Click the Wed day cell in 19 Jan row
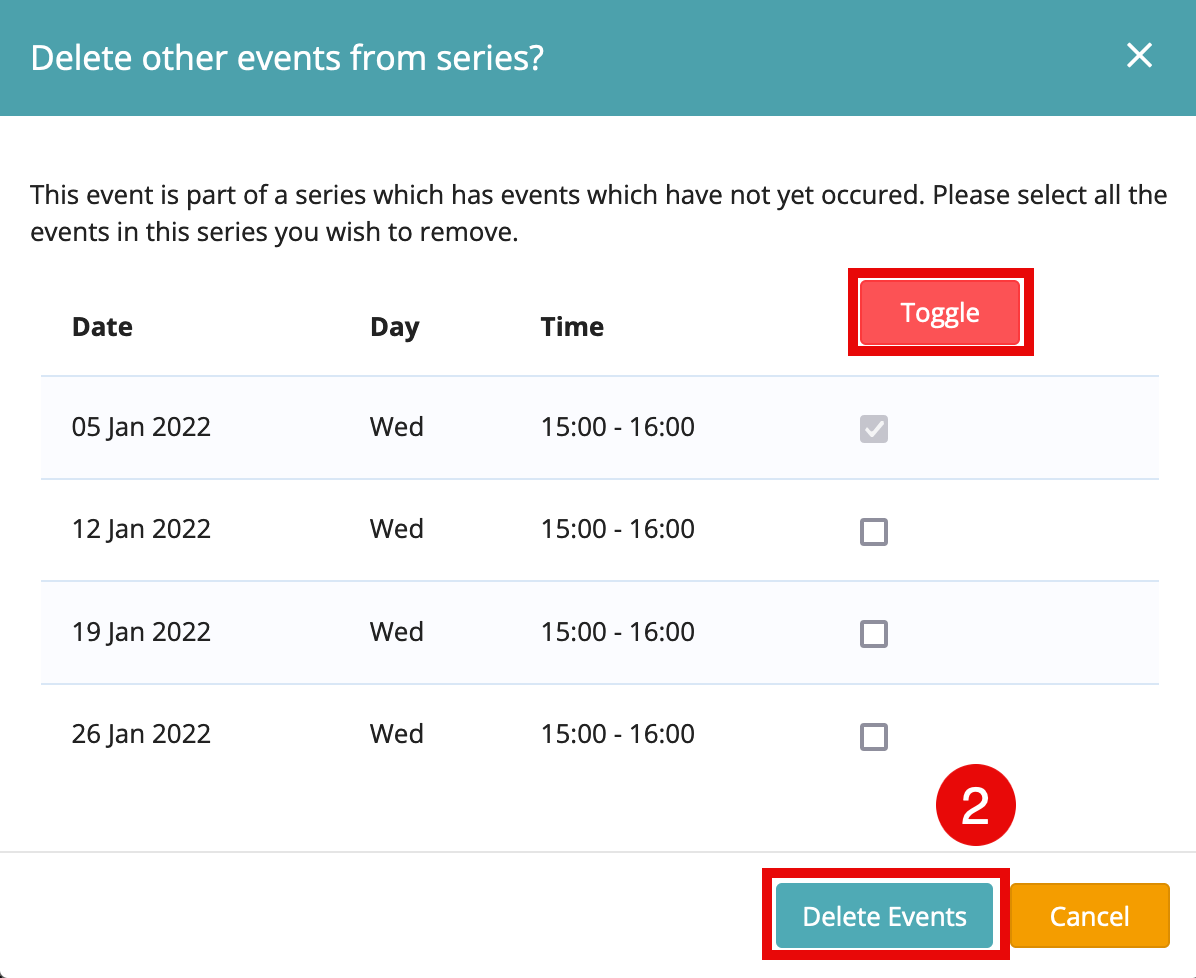Image resolution: width=1196 pixels, height=978 pixels. [x=397, y=632]
